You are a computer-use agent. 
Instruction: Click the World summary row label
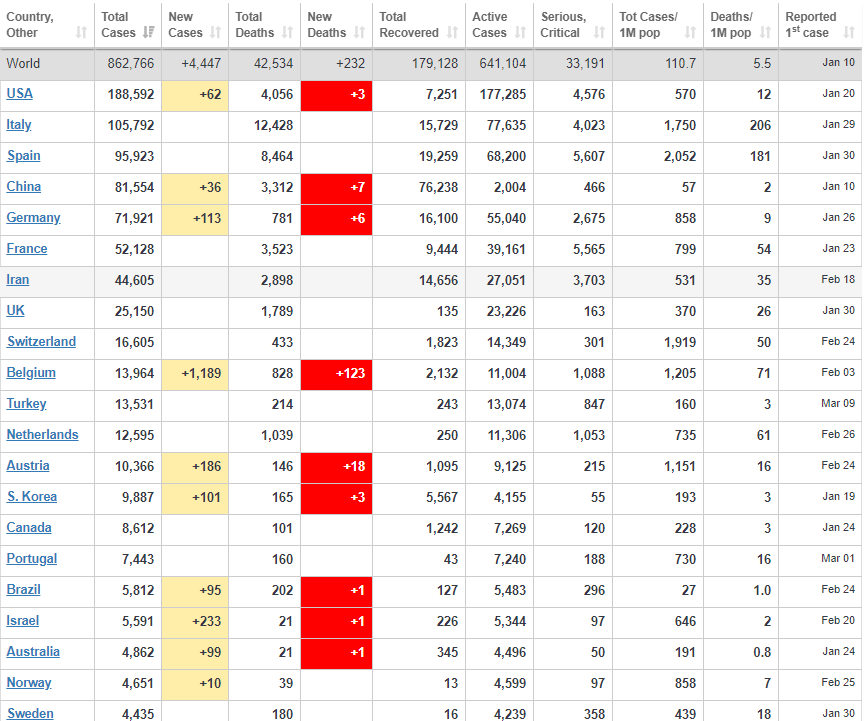point(24,63)
